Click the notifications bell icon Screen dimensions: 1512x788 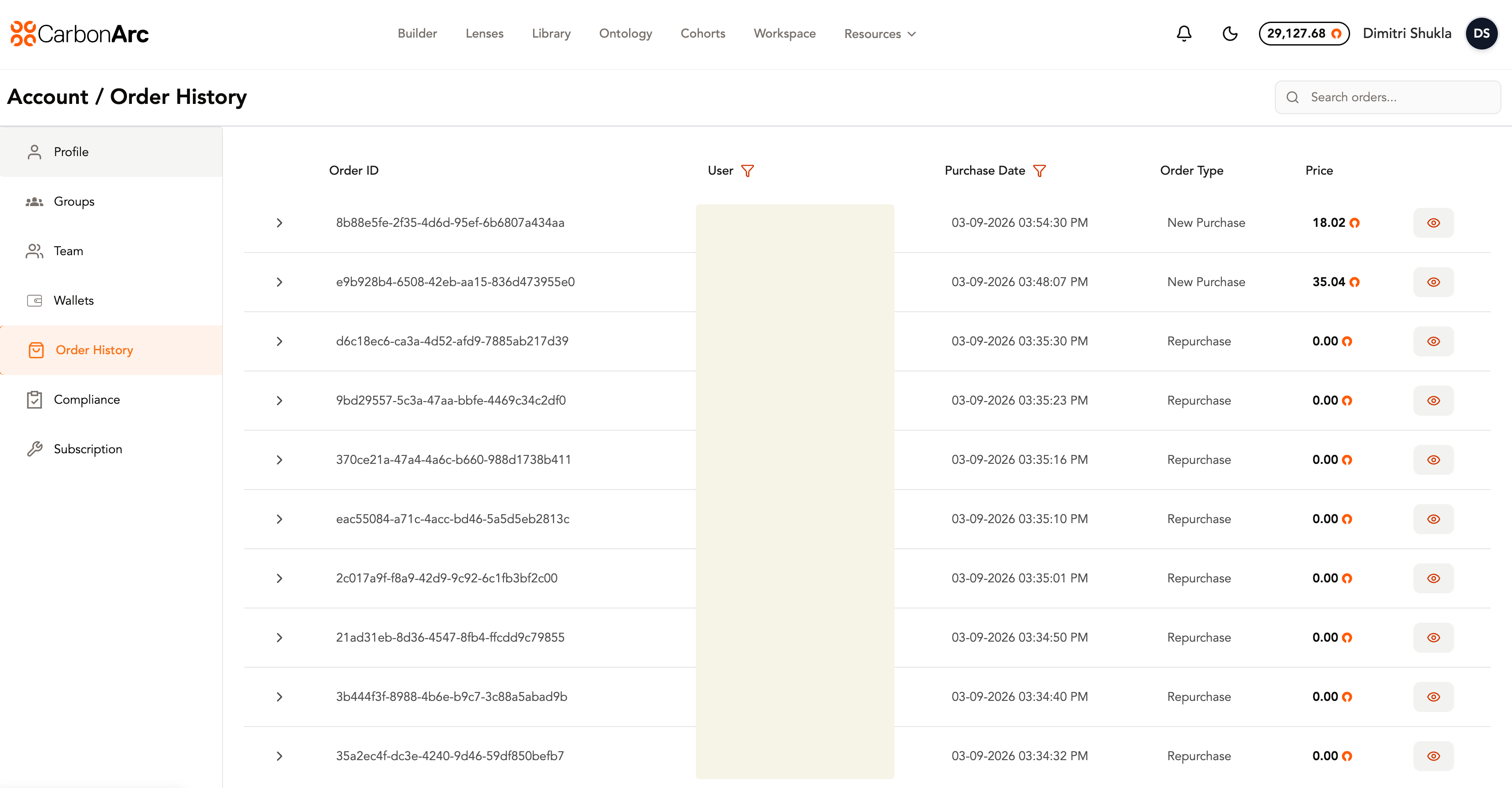1184,34
